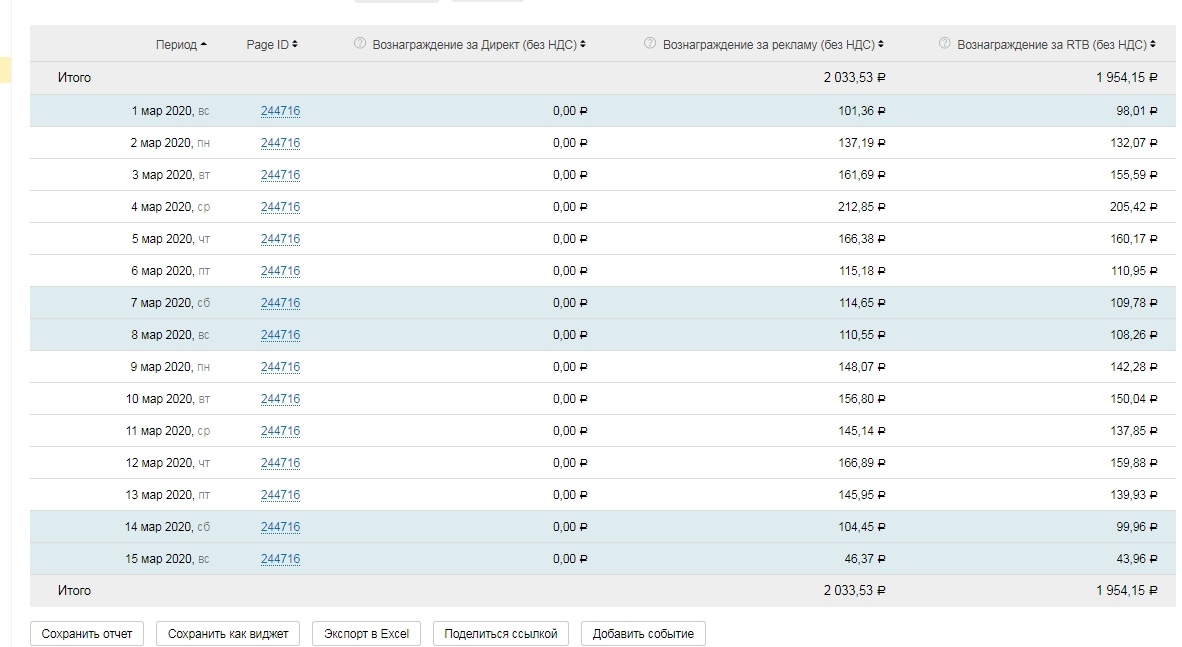Sort by Вознаграждение за Директ column header
The image size is (1182, 647).
coord(474,44)
